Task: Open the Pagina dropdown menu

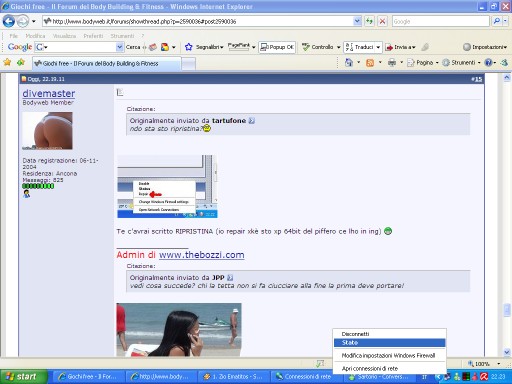Action: [x=423, y=63]
